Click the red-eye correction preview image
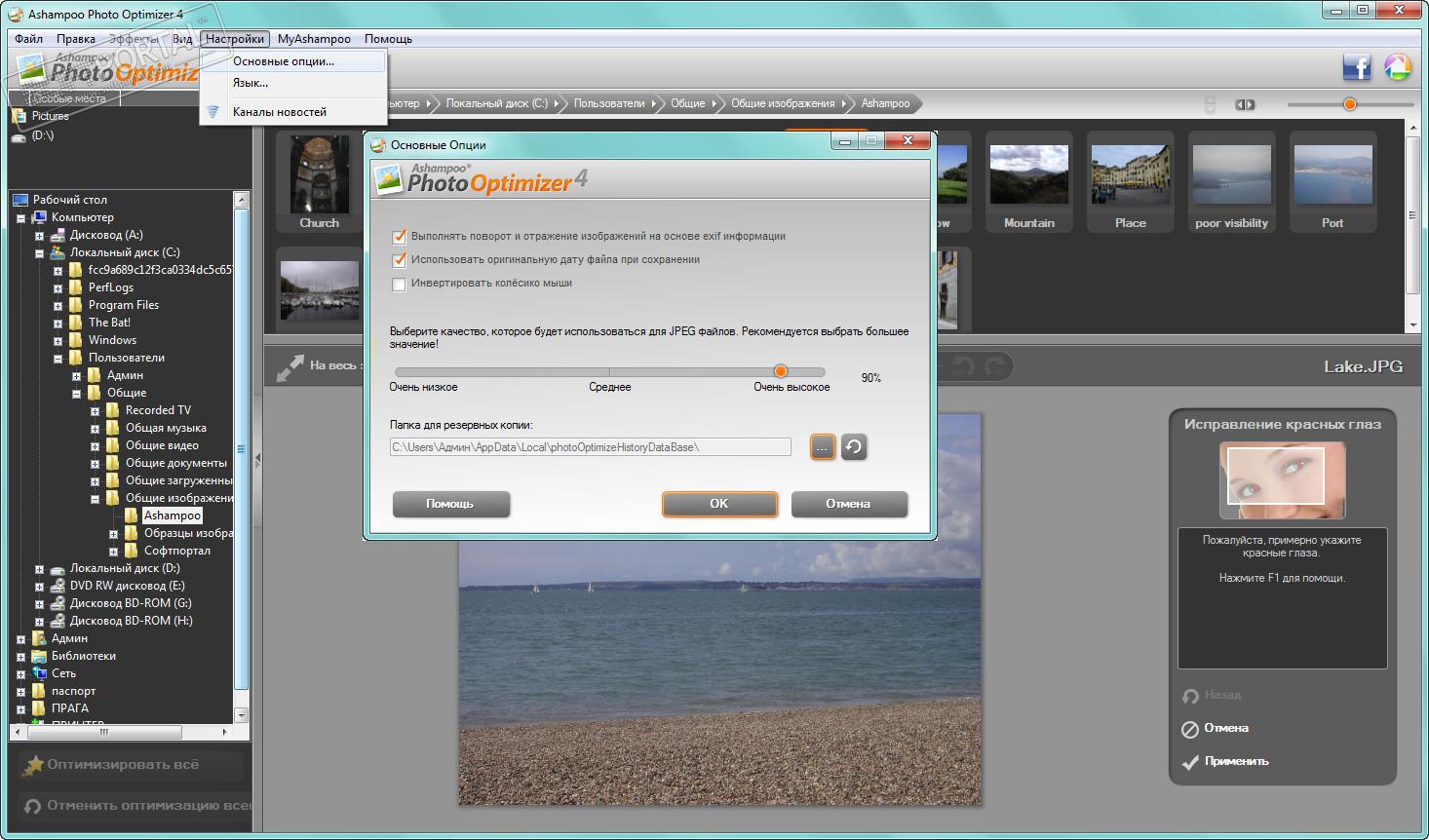Screen dimensions: 1429x840 click(1283, 479)
